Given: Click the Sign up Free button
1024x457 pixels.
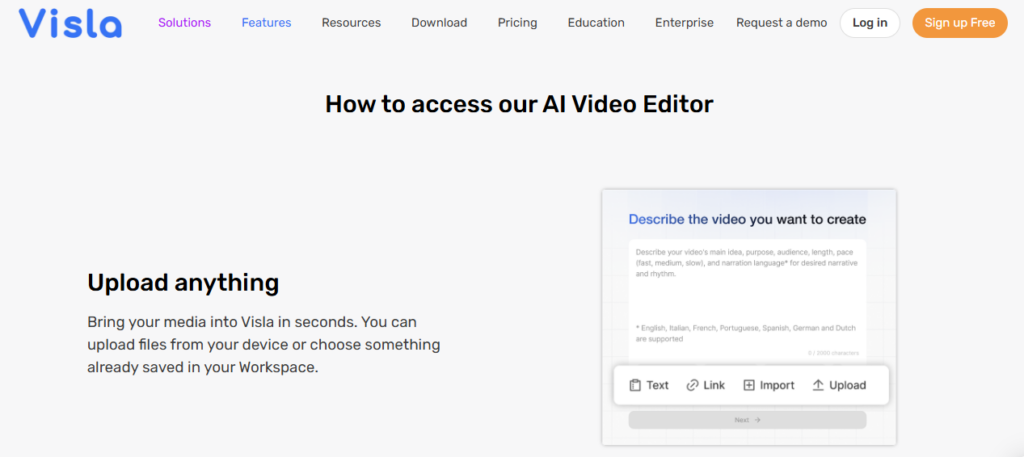Looking at the screenshot, I should click(x=960, y=23).
